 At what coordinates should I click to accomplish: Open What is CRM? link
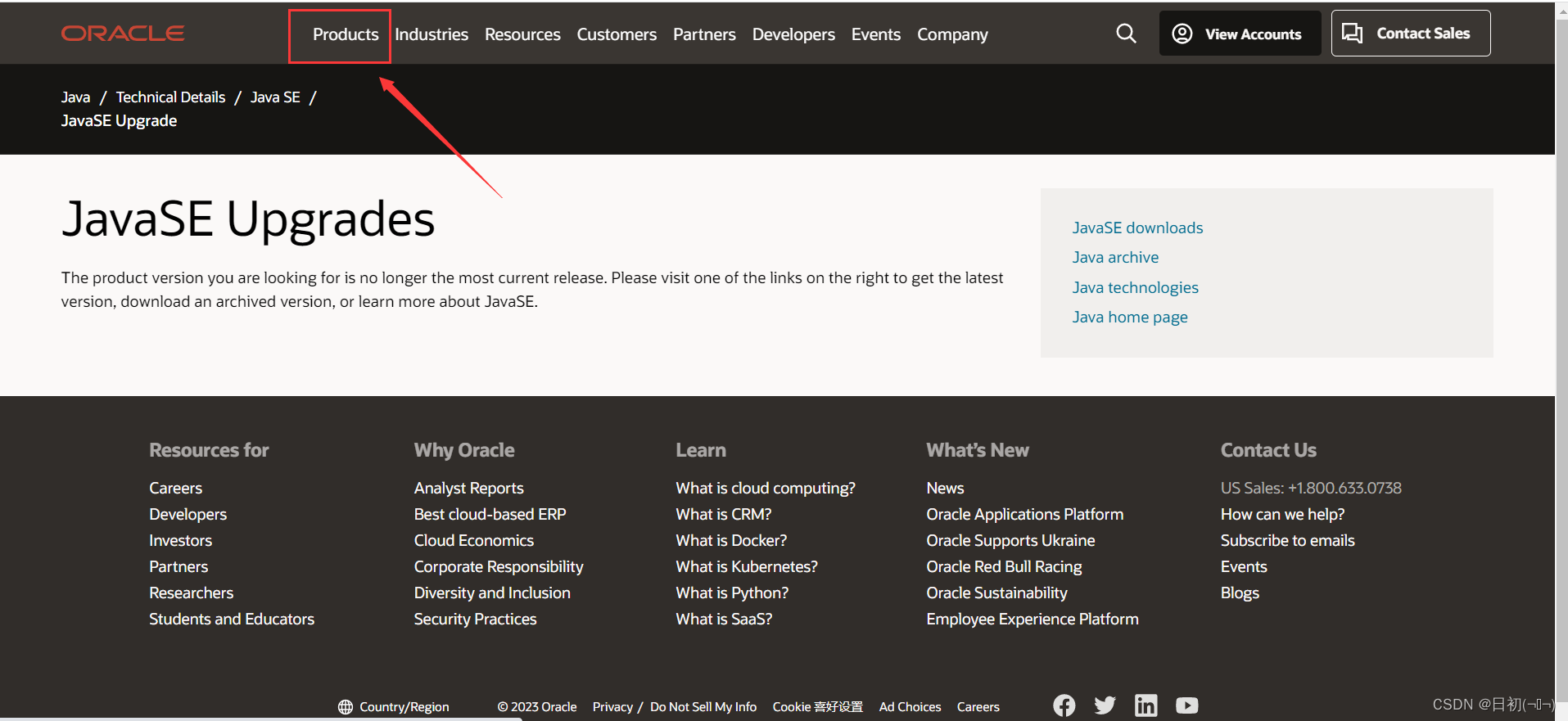(x=724, y=514)
